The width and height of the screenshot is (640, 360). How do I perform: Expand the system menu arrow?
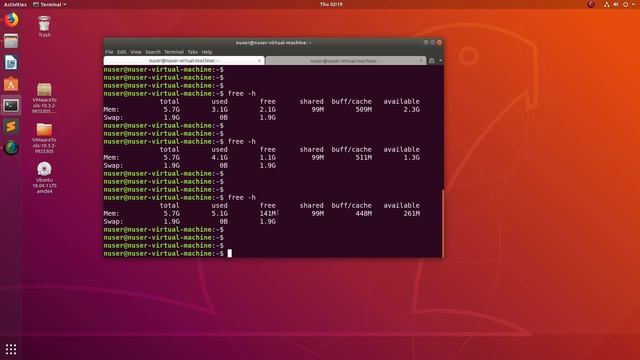(x=633, y=4)
